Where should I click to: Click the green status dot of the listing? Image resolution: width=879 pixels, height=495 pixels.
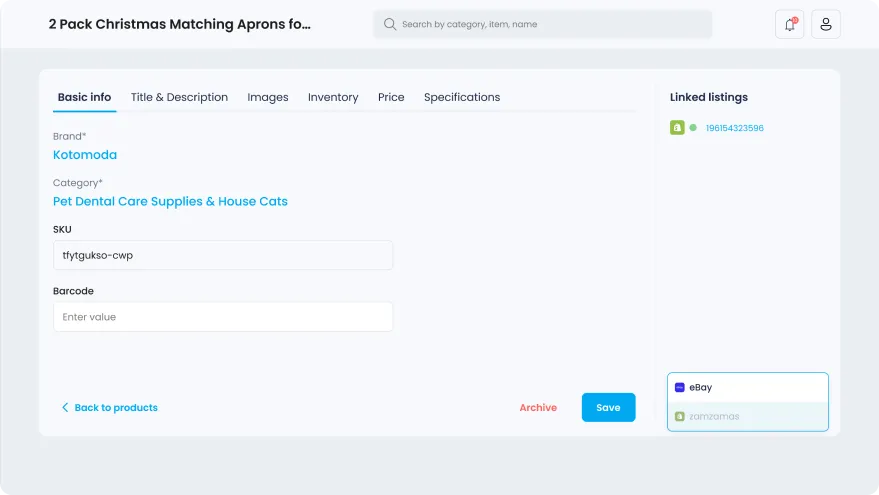pos(693,128)
